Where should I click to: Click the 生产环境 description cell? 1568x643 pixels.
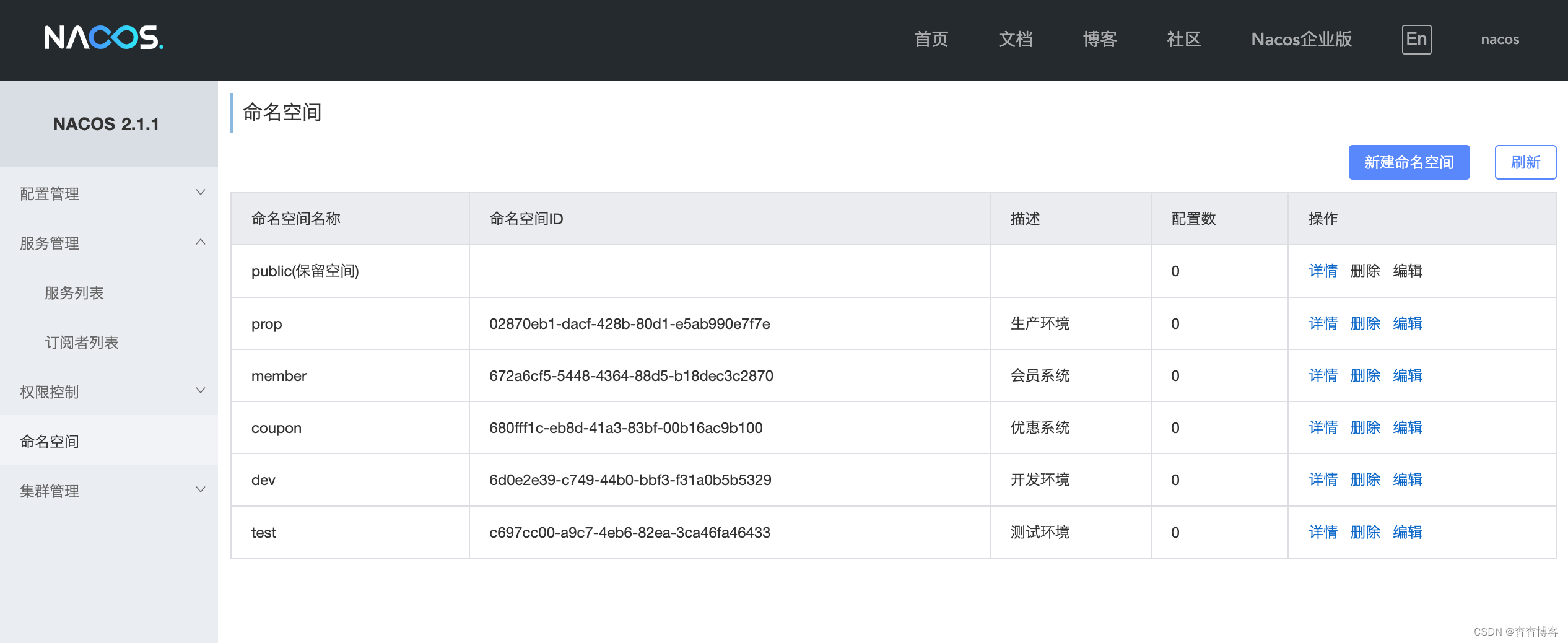pos(1071,323)
